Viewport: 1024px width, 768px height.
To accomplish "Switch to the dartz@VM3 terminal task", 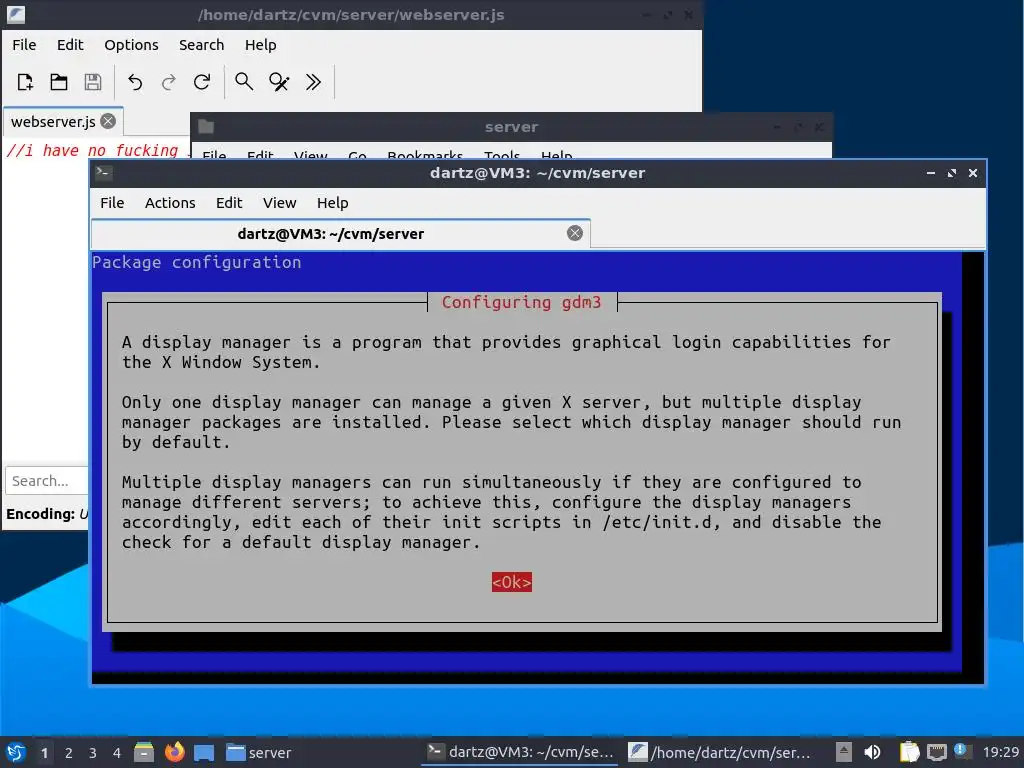I will click(x=520, y=752).
